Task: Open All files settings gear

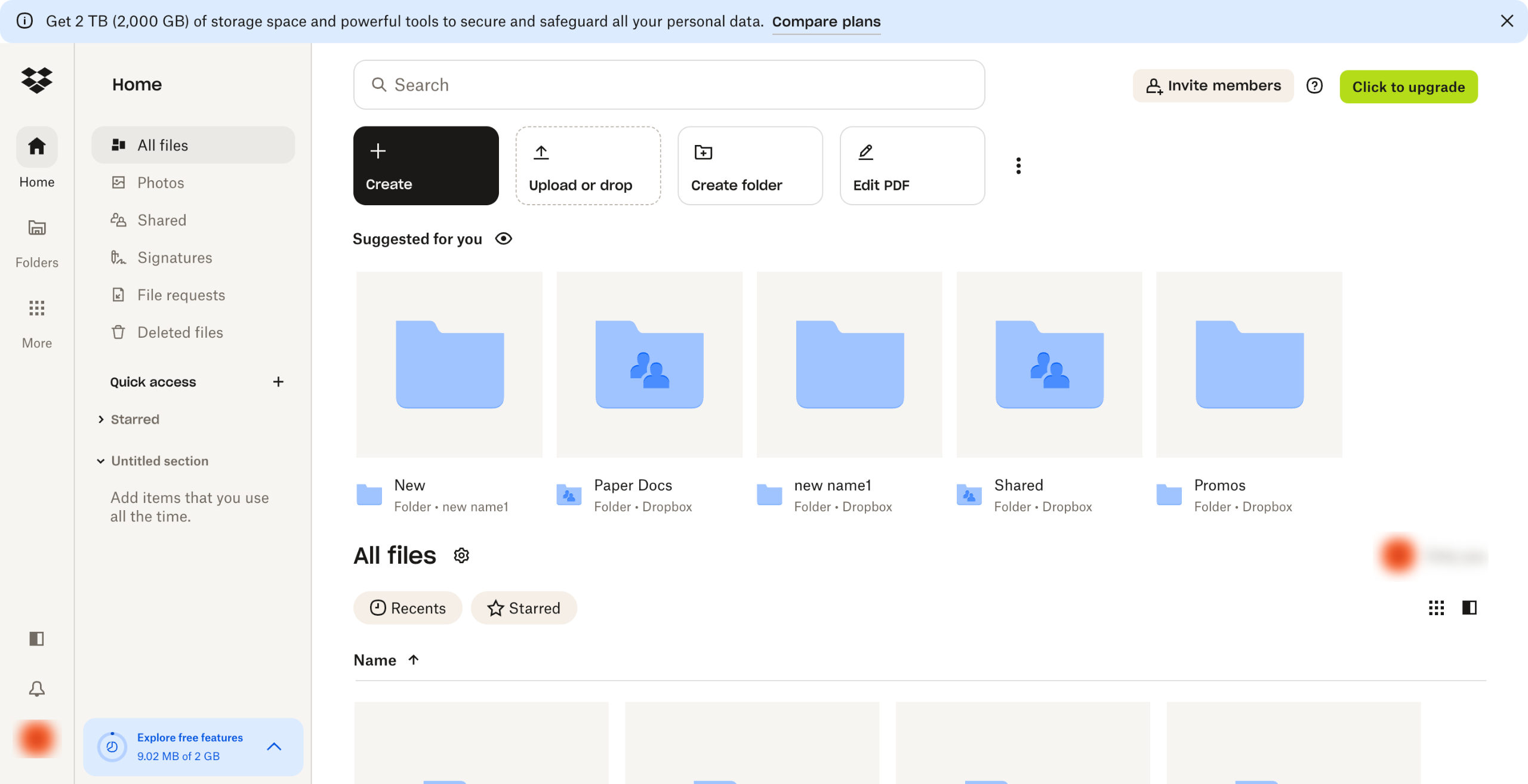Action: pyautogui.click(x=461, y=555)
